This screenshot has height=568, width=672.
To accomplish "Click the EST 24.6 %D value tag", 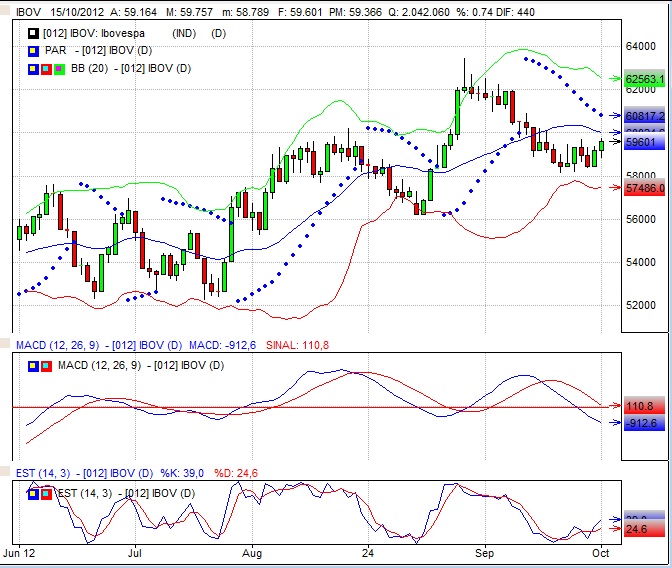I will point(639,528).
